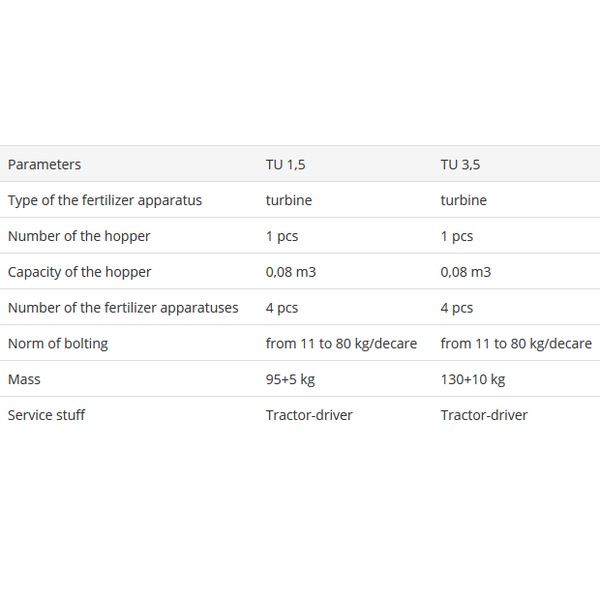This screenshot has height=600, width=600.
Task: Select the TU 3,5 column header
Action: pyautogui.click(x=460, y=165)
